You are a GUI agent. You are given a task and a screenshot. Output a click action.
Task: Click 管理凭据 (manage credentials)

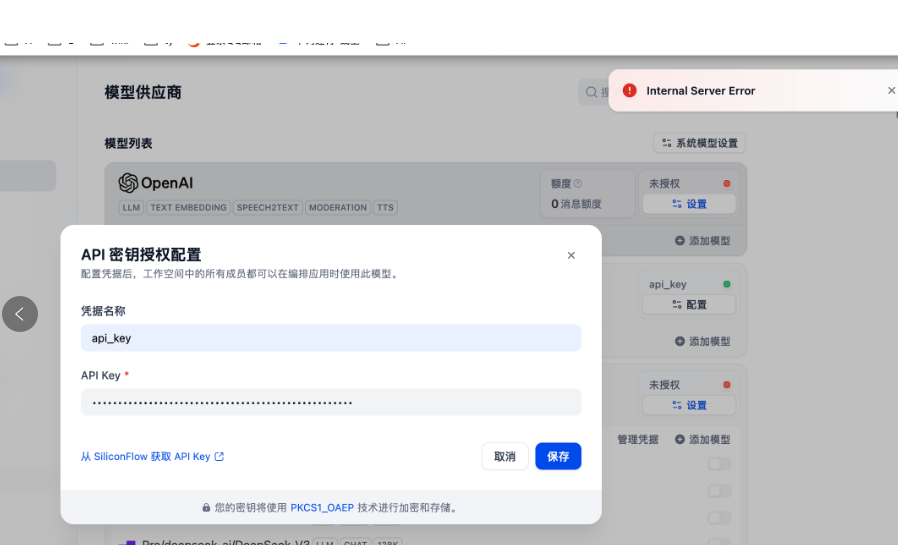click(x=638, y=439)
